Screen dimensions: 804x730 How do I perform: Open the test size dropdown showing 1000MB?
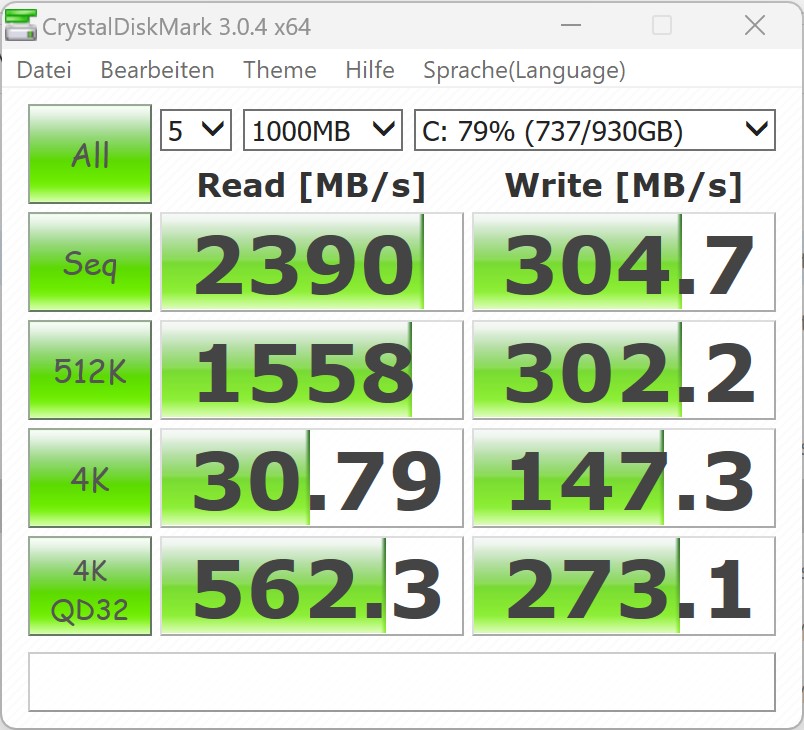pyautogui.click(x=323, y=130)
